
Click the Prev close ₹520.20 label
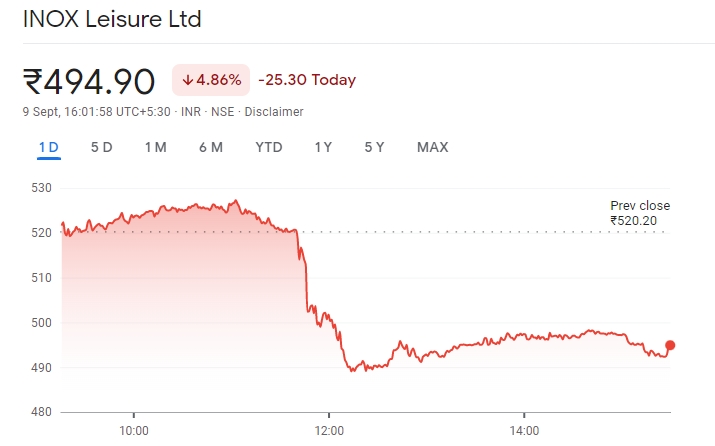tap(640, 213)
